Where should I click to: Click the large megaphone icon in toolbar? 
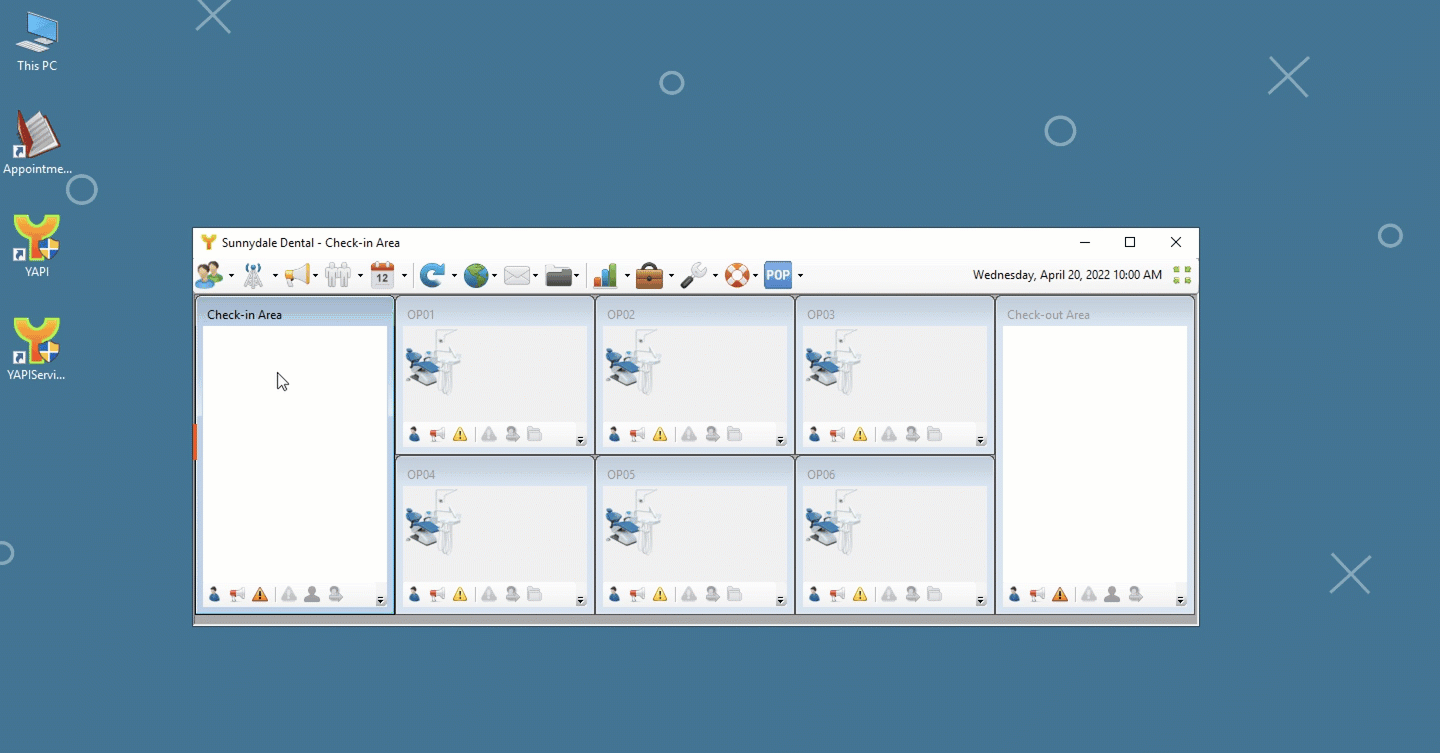pos(296,275)
